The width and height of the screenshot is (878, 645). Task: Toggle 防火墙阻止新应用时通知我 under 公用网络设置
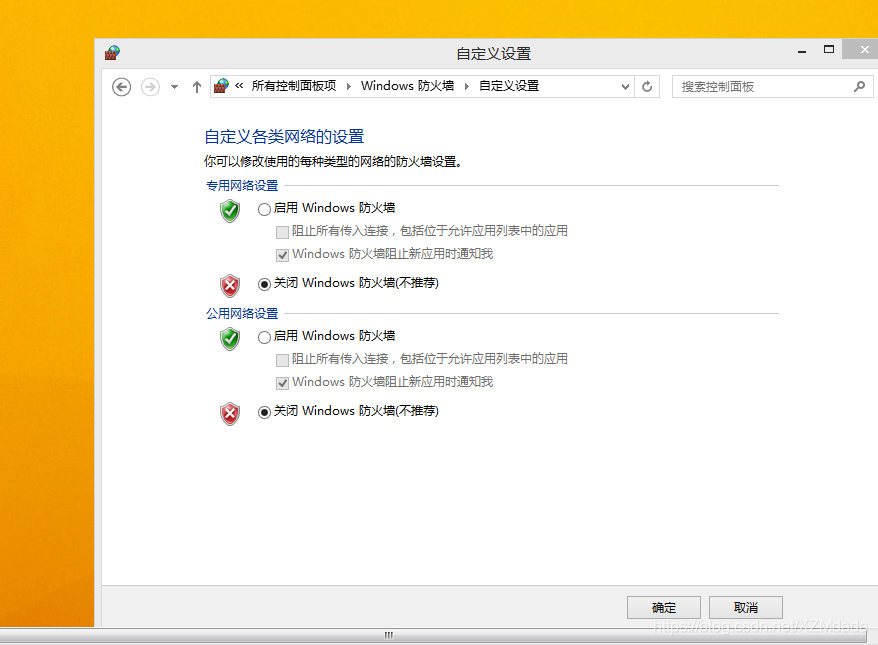[282, 383]
